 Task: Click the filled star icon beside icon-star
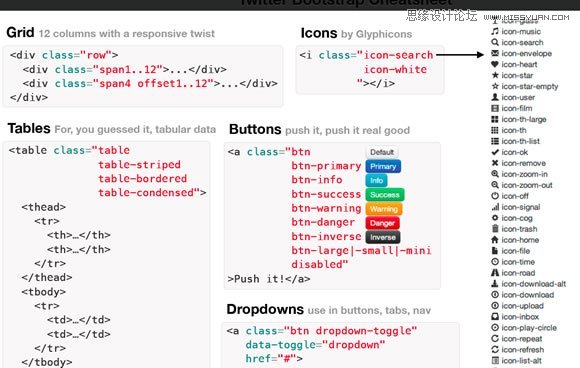pyautogui.click(x=495, y=75)
